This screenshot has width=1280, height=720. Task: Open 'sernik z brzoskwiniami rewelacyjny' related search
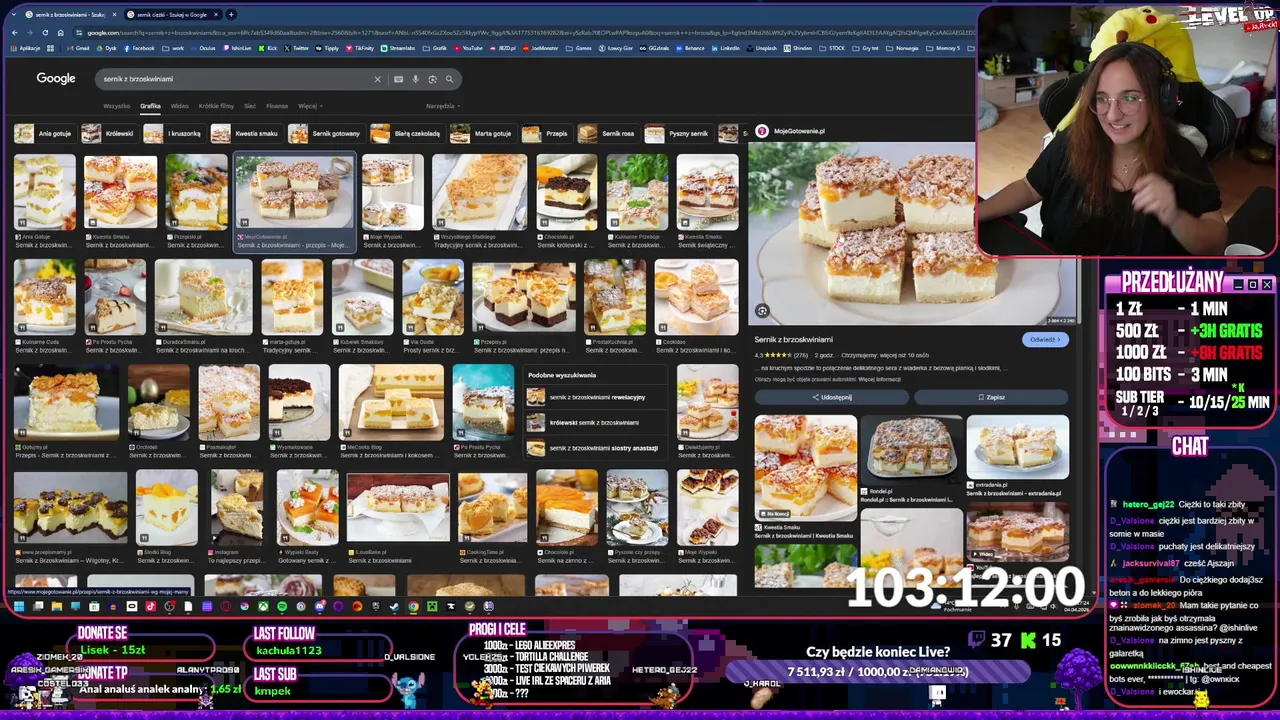pyautogui.click(x=595, y=397)
